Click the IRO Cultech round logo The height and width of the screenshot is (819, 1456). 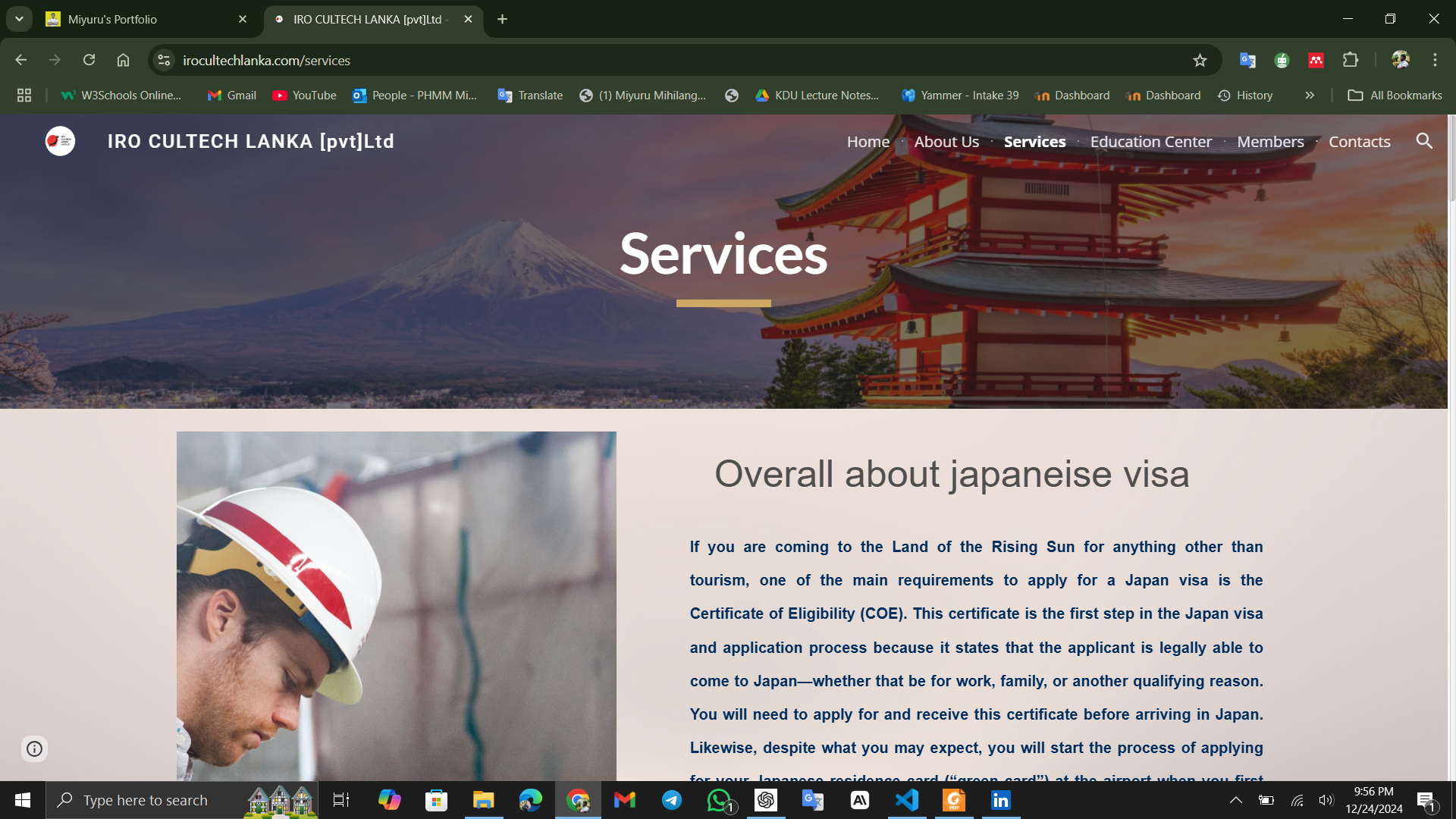pos(60,141)
